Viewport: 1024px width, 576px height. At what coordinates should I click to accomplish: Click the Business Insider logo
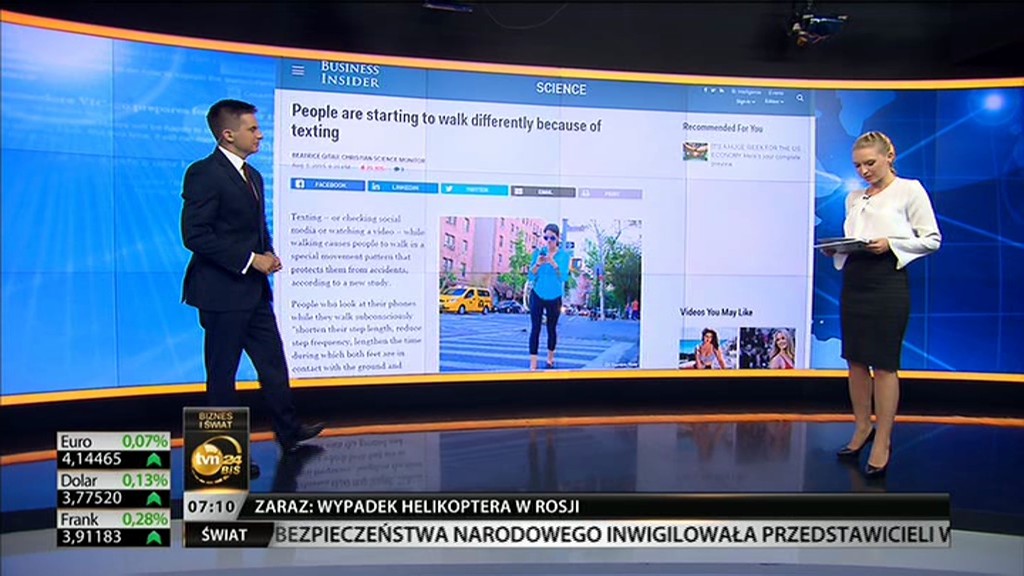click(350, 74)
